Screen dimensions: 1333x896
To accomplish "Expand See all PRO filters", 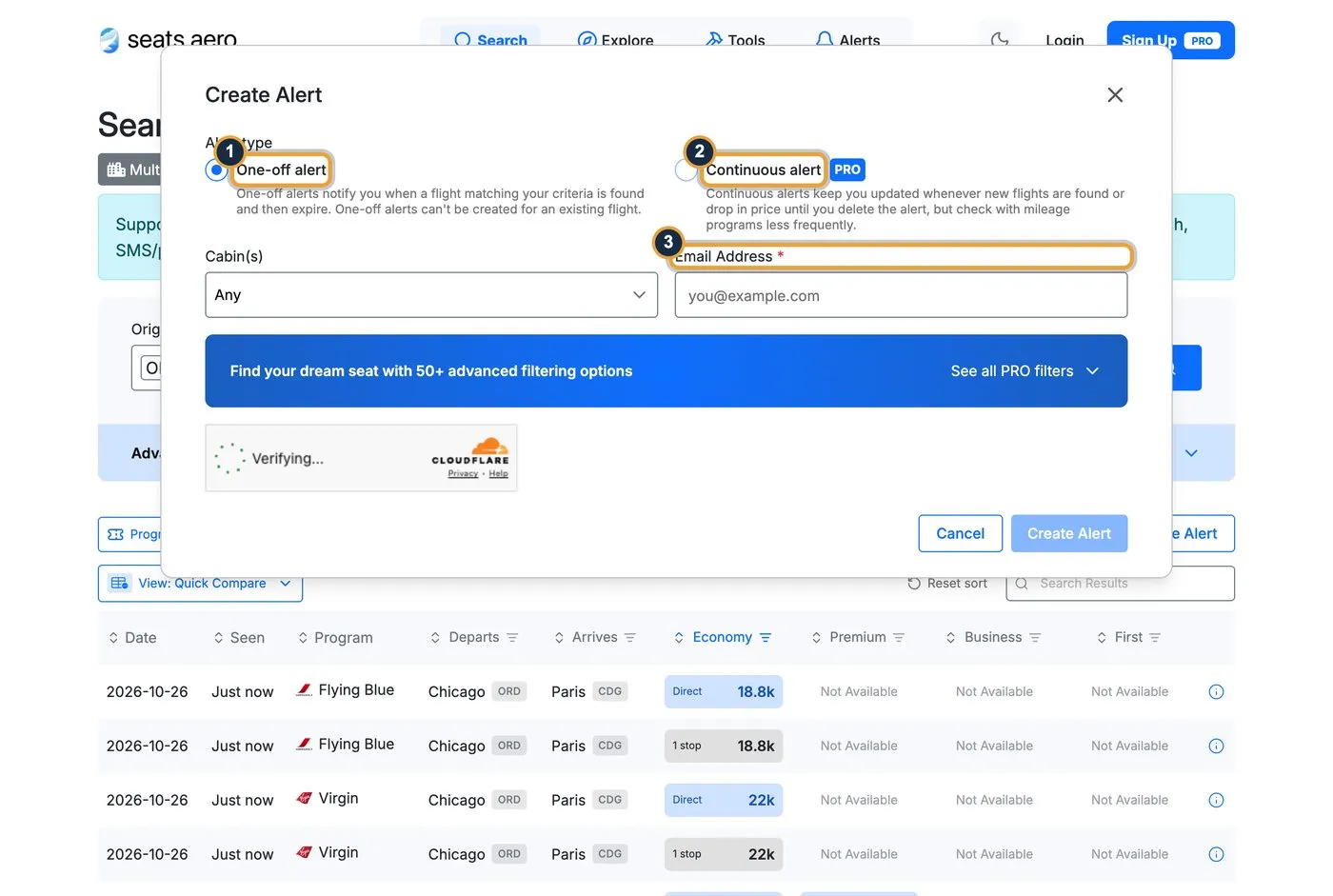I will coord(1025,371).
